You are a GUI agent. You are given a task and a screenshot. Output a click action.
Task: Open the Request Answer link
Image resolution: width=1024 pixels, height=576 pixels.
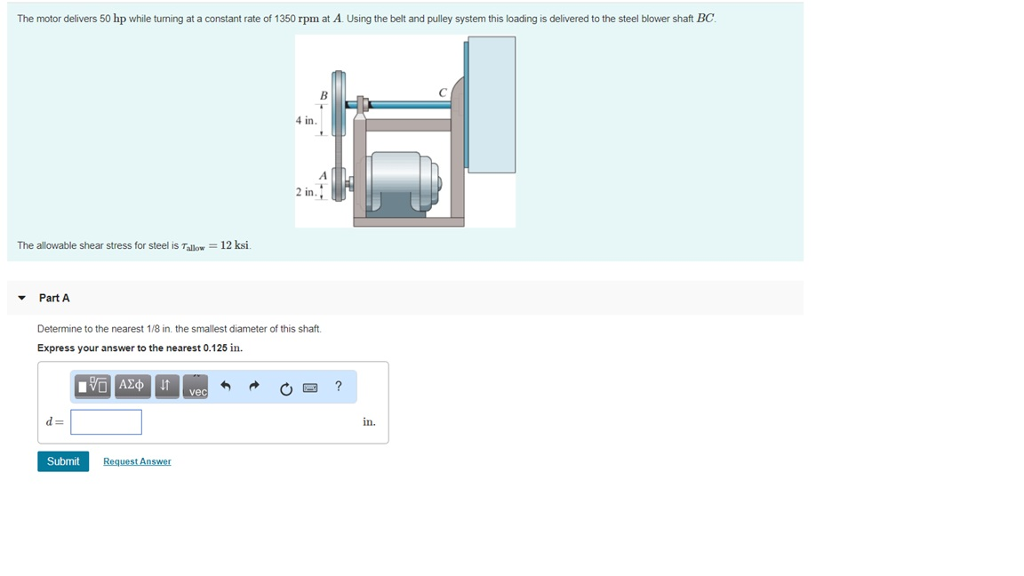pyautogui.click(x=136, y=461)
